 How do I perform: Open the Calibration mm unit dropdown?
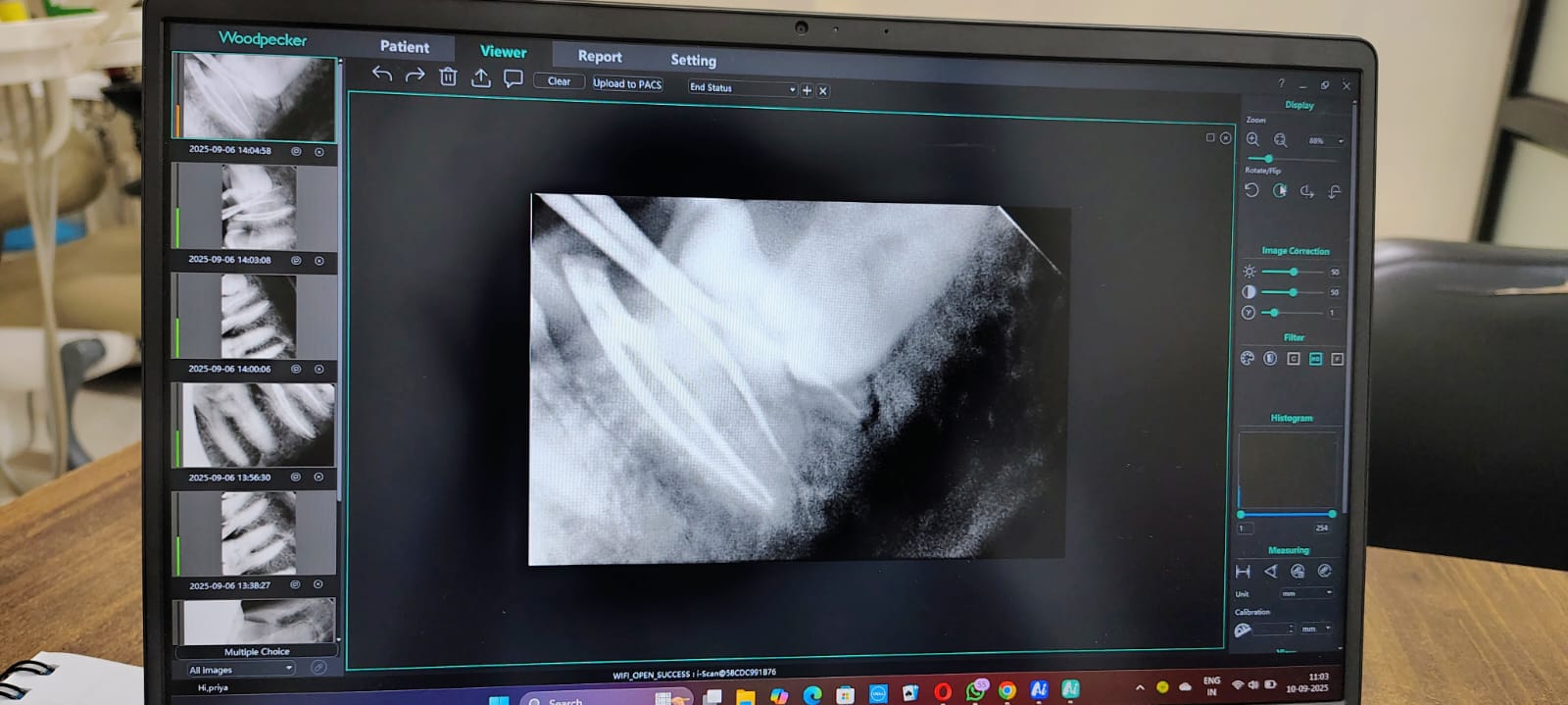[1317, 629]
